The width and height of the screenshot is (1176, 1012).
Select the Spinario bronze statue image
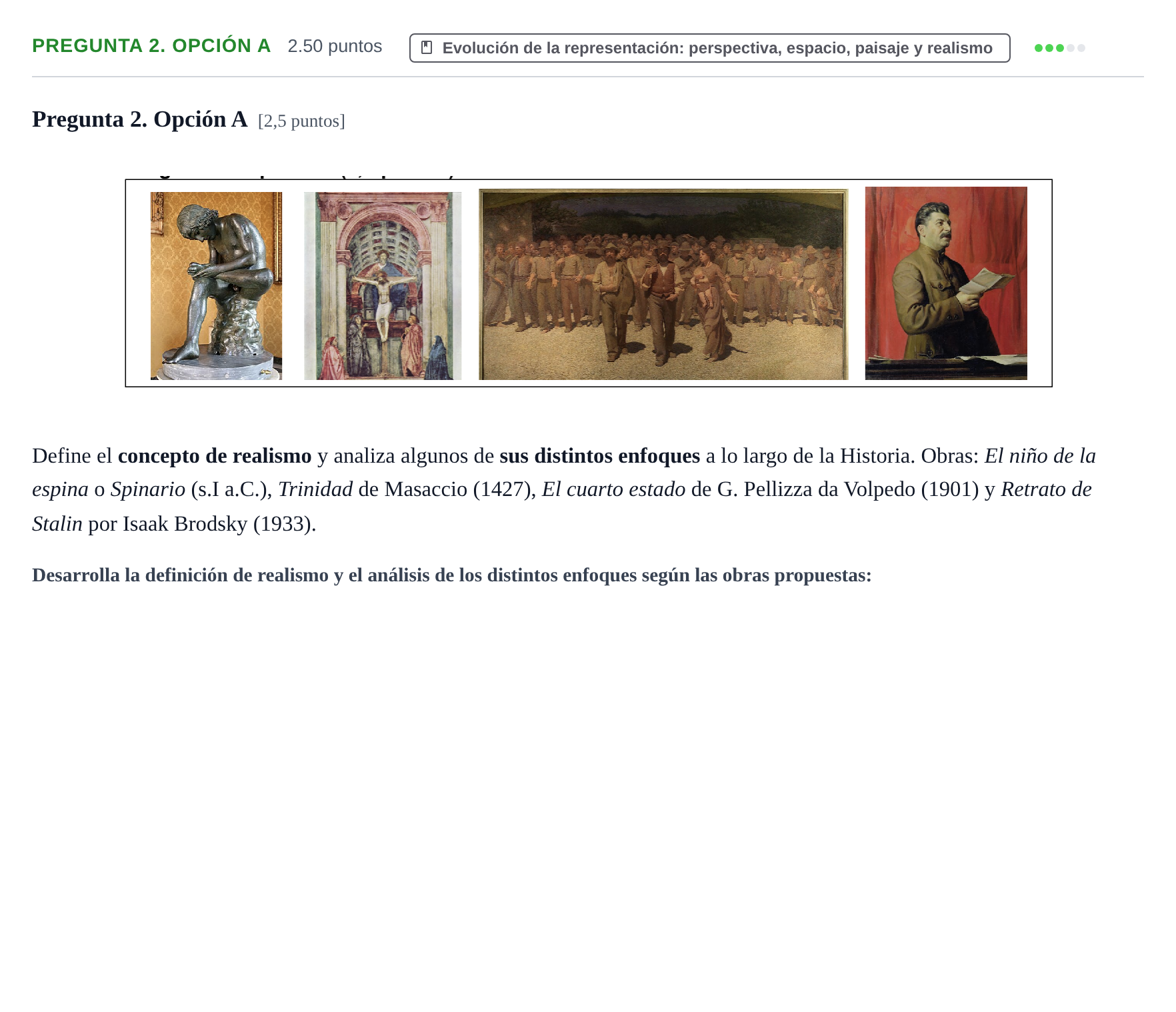(216, 286)
